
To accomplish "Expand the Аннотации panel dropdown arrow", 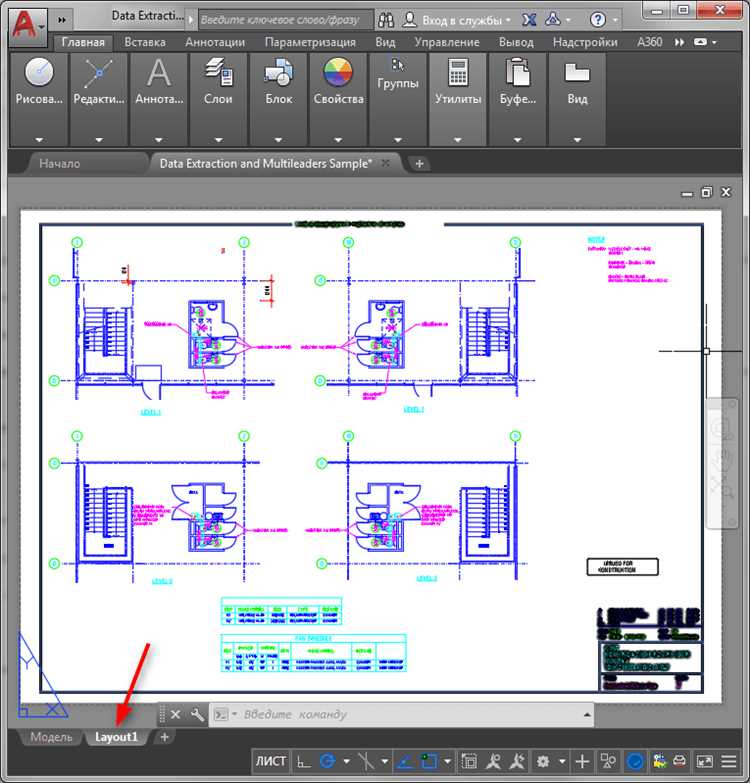I will pyautogui.click(x=159, y=140).
